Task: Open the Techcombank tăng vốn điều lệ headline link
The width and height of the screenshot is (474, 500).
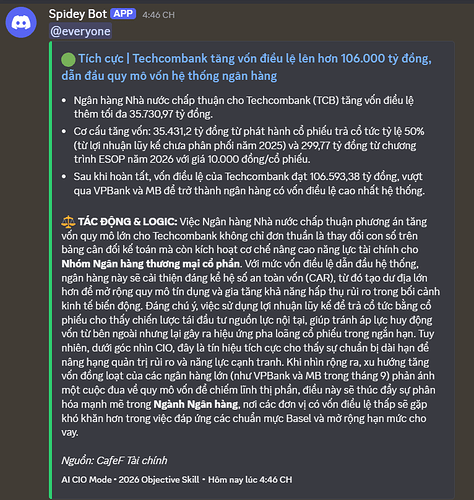Action: [246, 67]
